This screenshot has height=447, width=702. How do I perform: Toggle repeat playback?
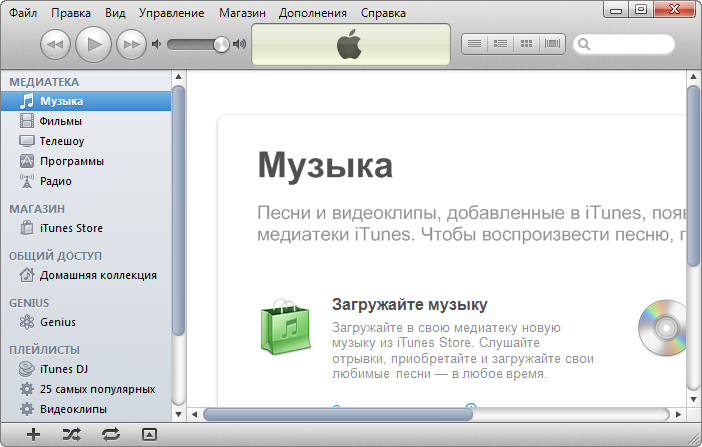111,434
